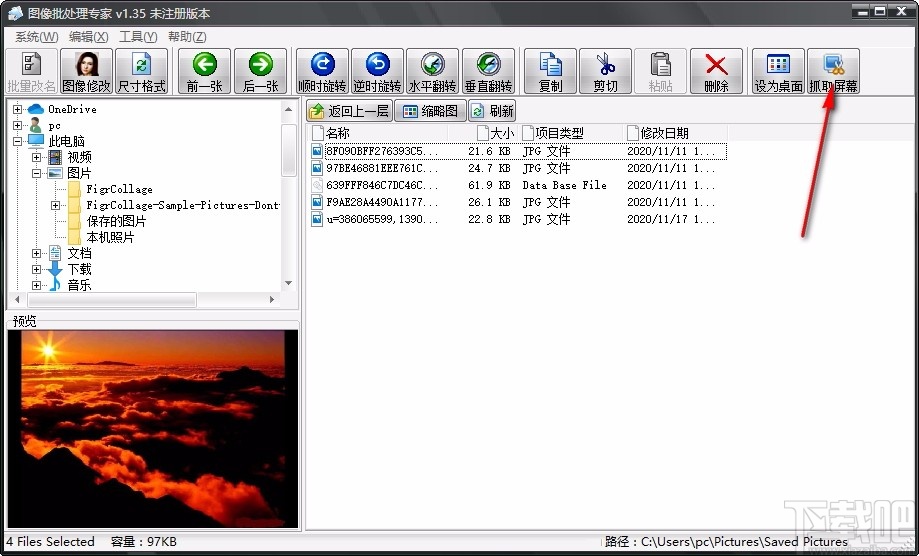Click the folder tree horizontal scrollbar thumb

pos(111,299)
